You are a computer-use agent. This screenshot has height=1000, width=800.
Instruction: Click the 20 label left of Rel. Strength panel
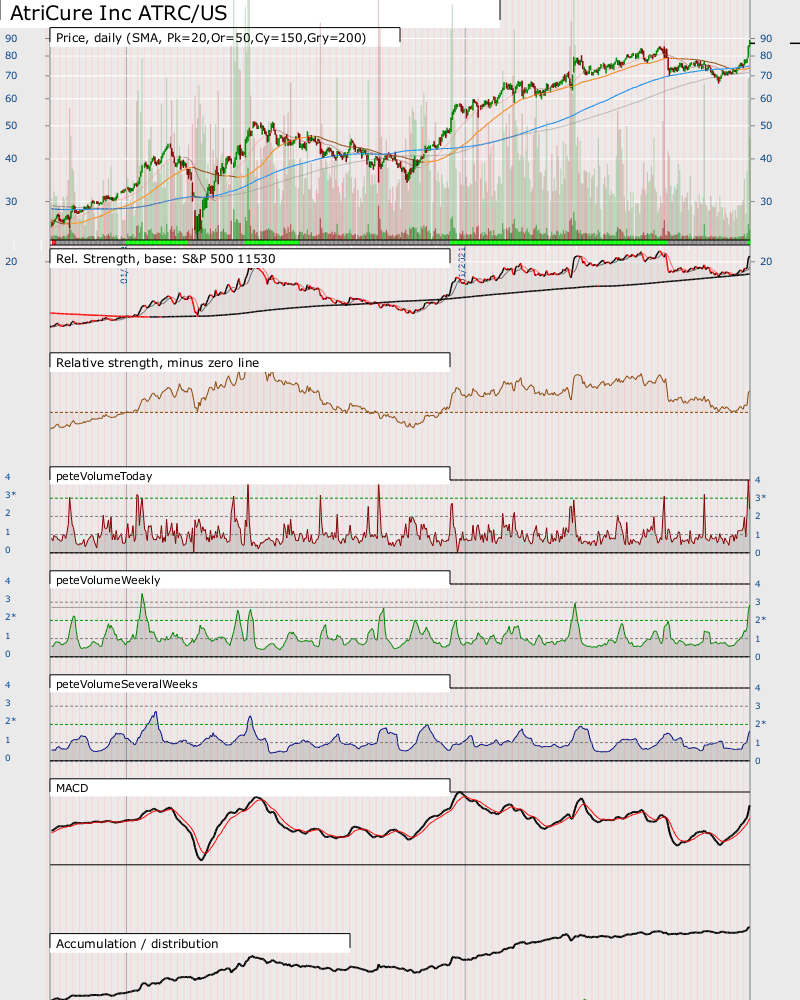(11, 261)
